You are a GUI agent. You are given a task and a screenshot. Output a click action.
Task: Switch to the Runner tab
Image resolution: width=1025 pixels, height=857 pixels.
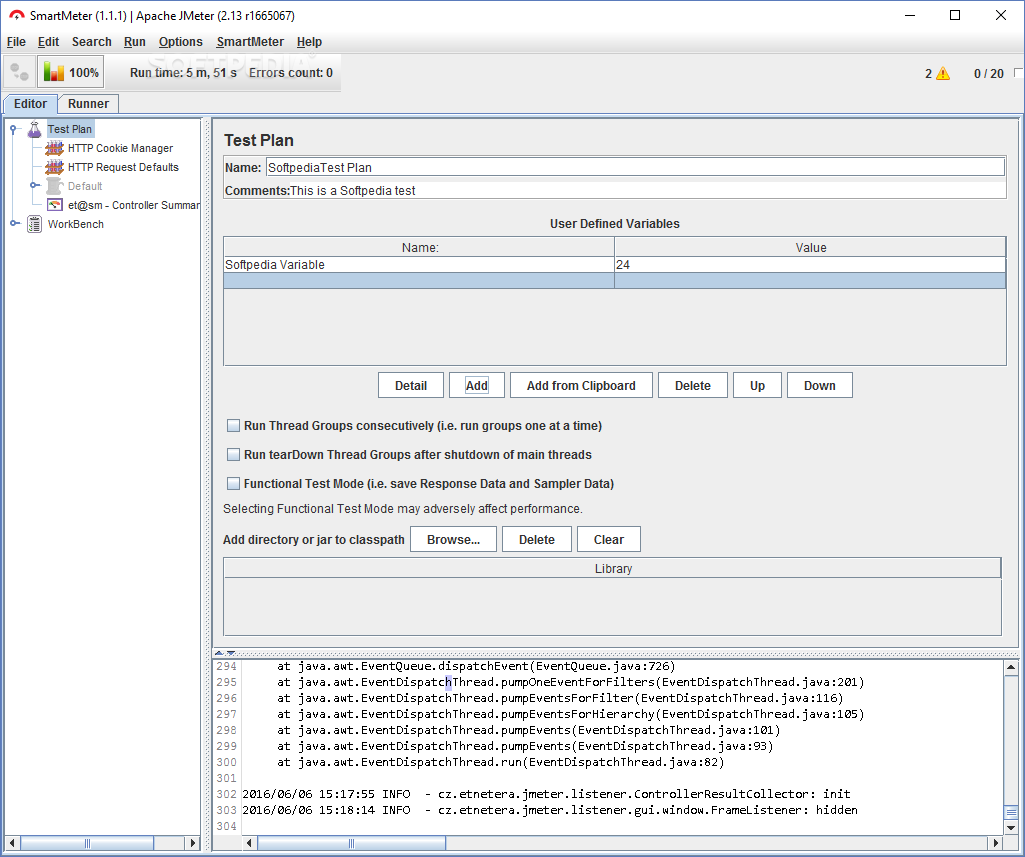pyautogui.click(x=88, y=103)
